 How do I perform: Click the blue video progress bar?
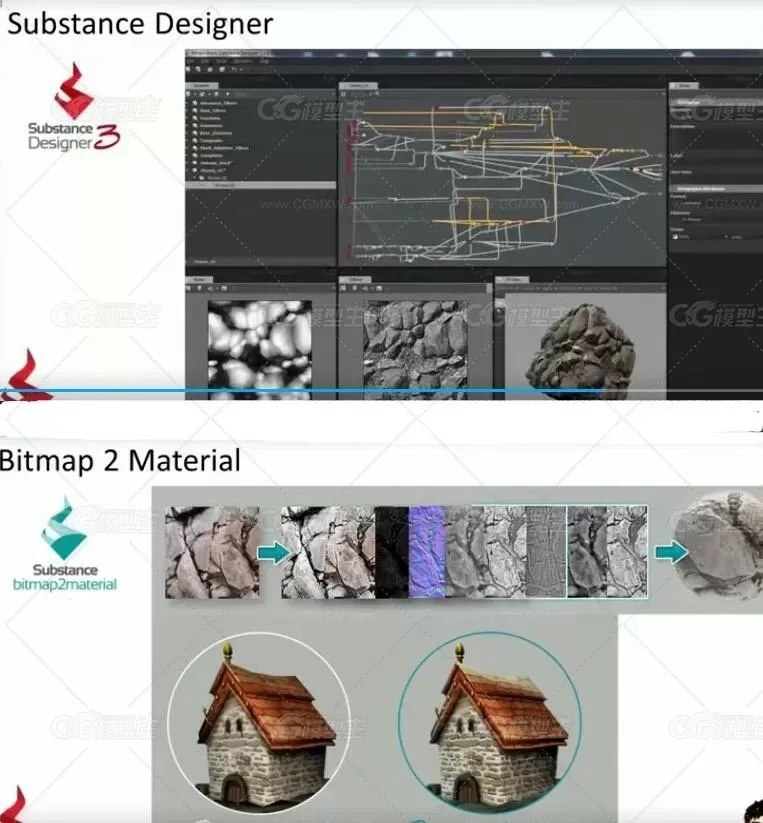[x=382, y=391]
